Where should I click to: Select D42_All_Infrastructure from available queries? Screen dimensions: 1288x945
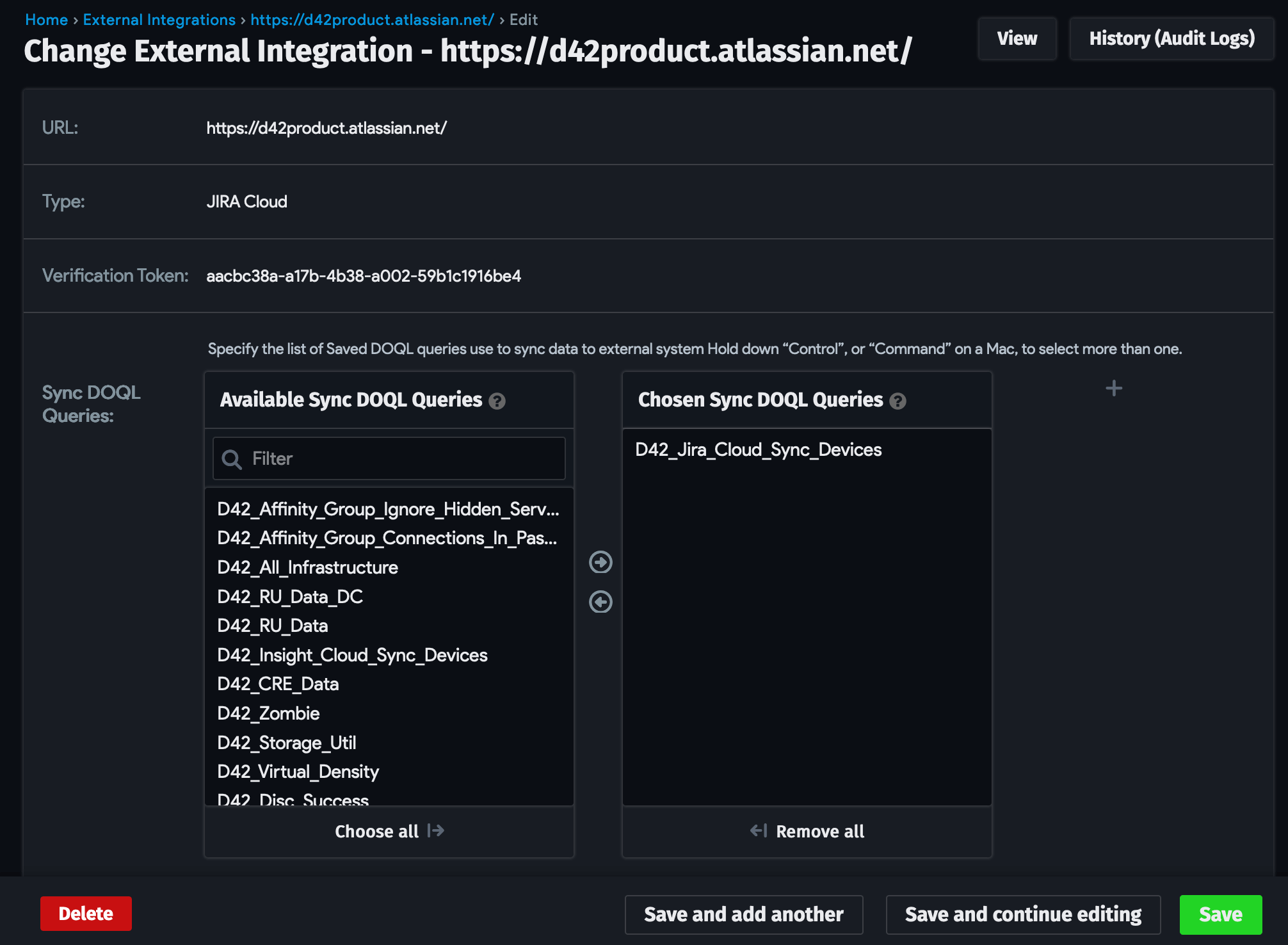307,567
